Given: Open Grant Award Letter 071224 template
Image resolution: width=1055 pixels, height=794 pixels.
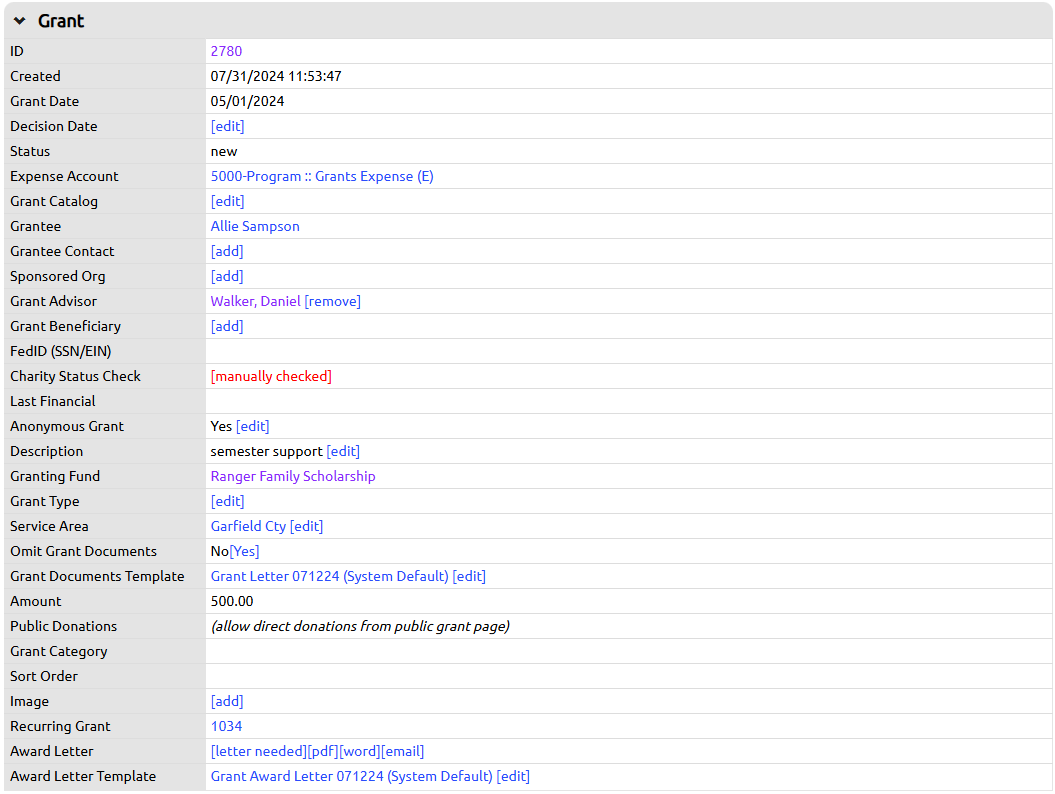Looking at the screenshot, I should pos(352,777).
